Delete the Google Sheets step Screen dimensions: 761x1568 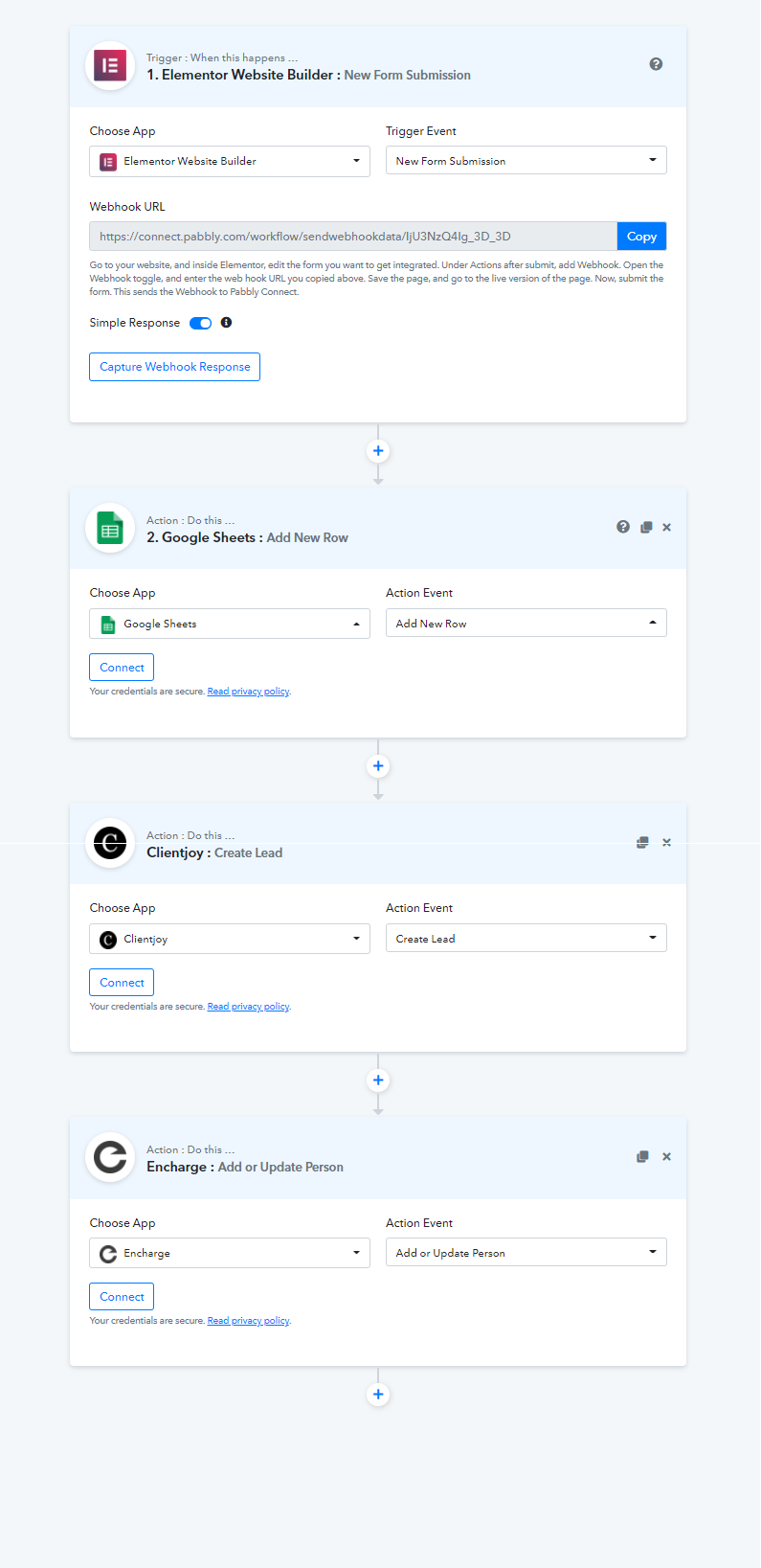[667, 527]
